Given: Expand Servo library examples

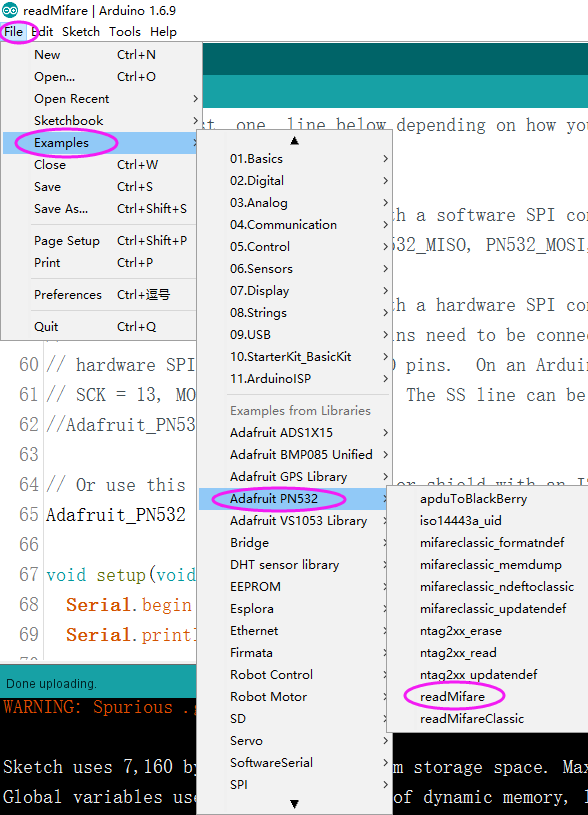Looking at the screenshot, I should pos(294,741).
